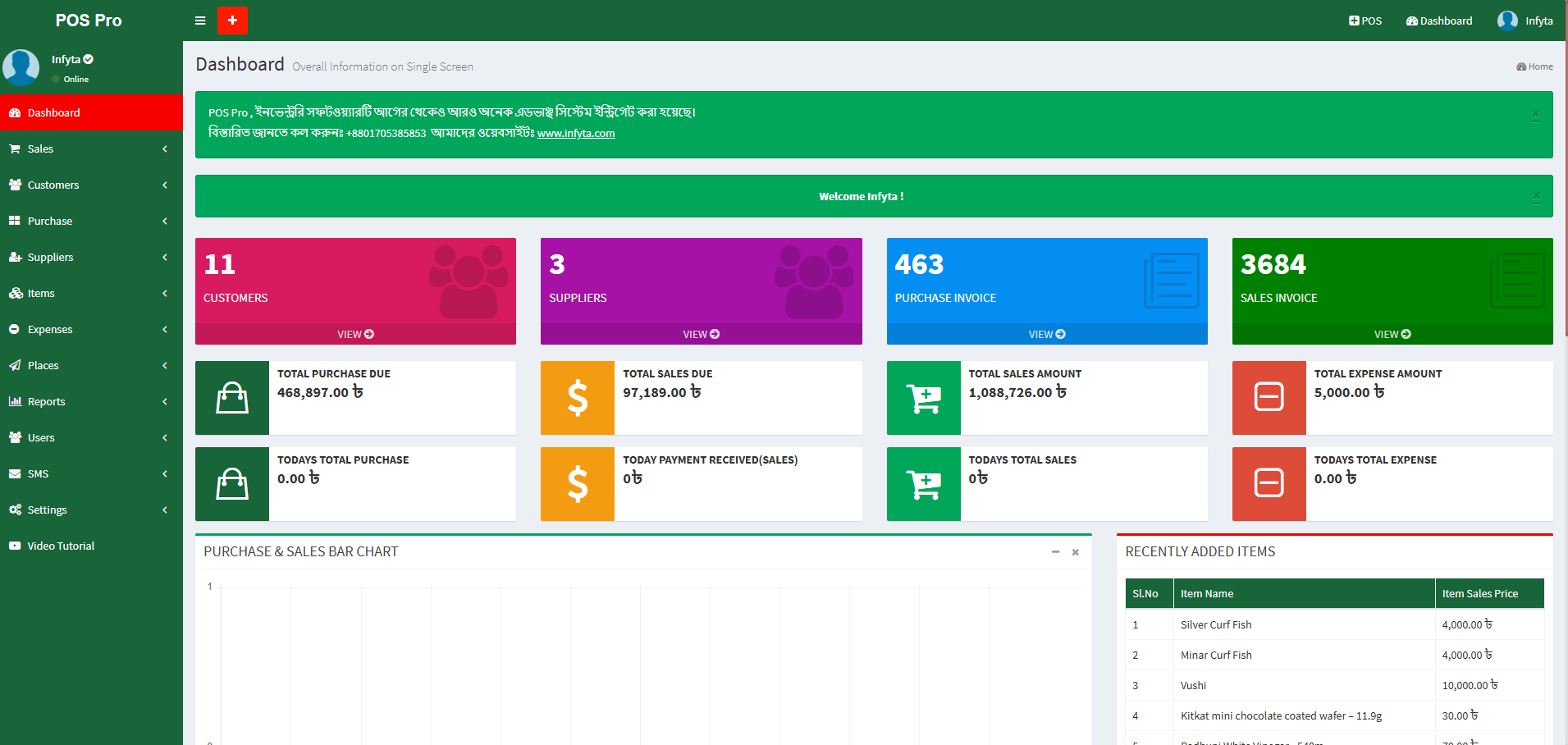This screenshot has width=1568, height=745.
Task: Expand the Settings sidebar menu
Action: pos(47,510)
